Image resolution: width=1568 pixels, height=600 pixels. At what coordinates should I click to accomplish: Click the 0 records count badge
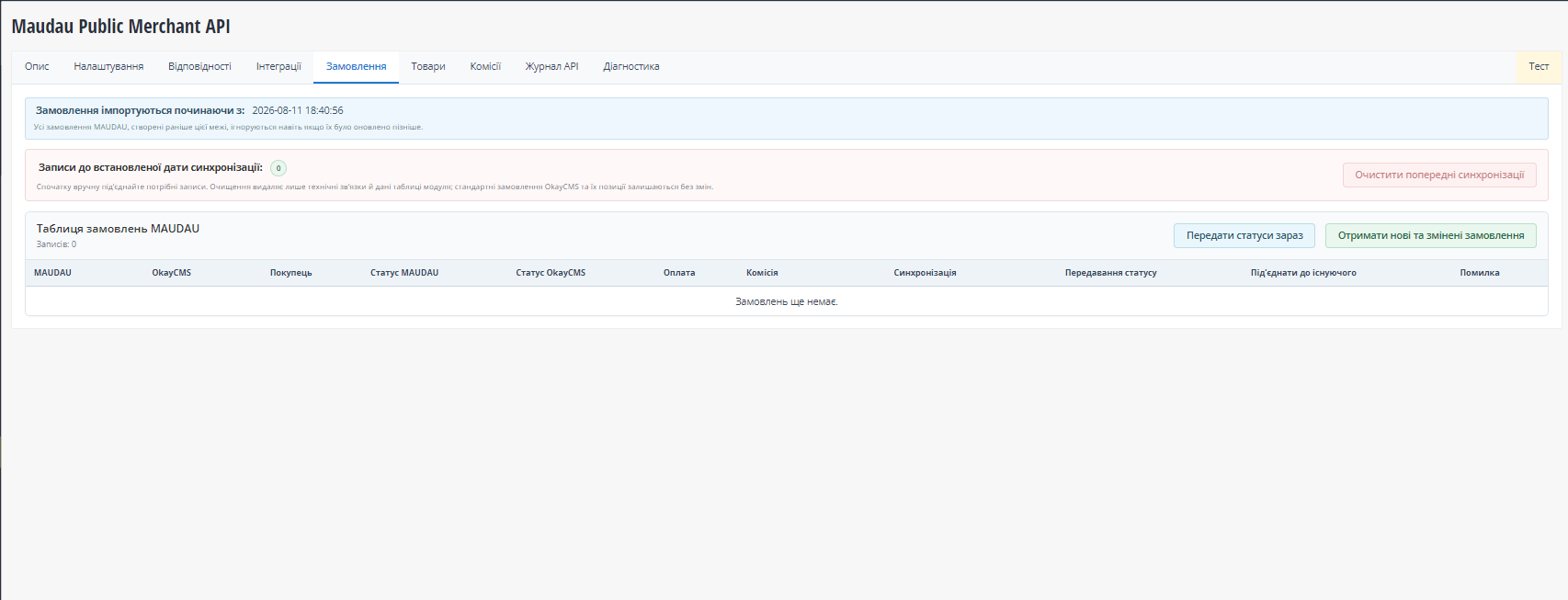(x=278, y=168)
